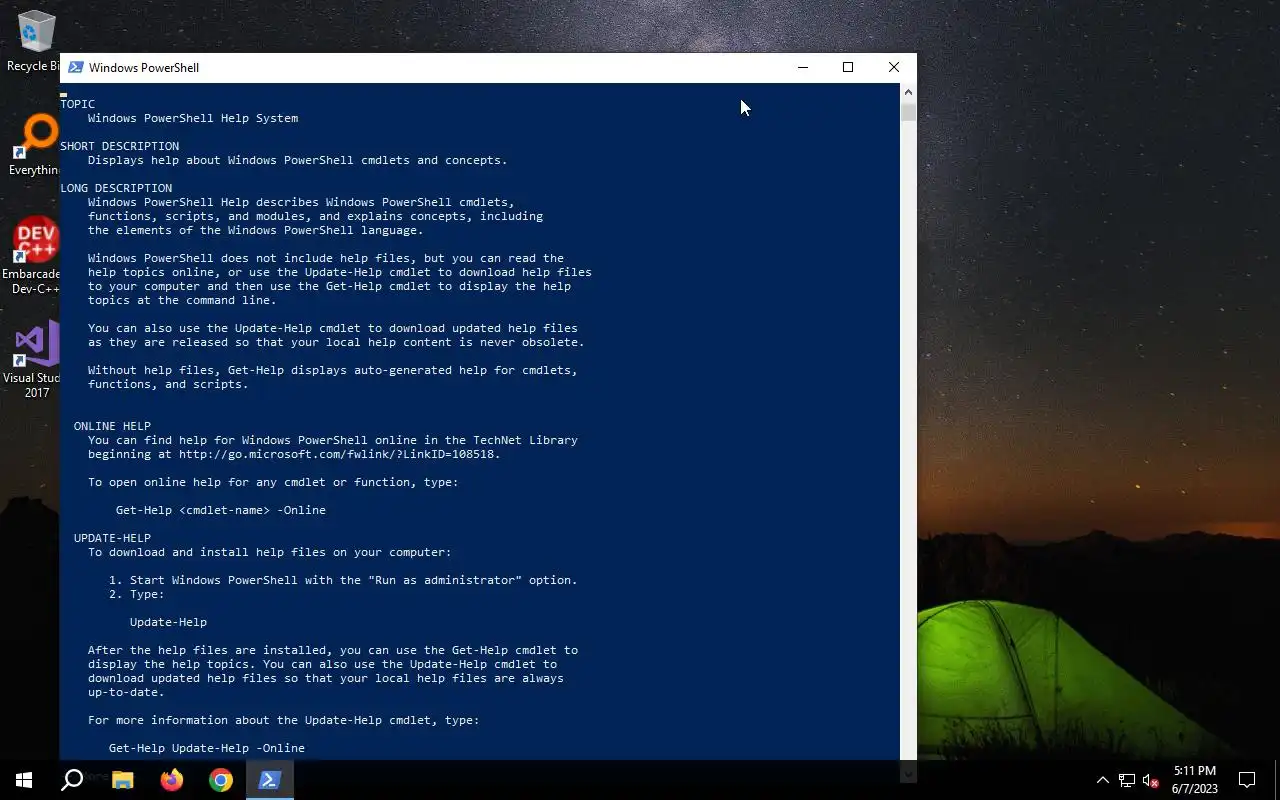
Task: Click 'Get-Help Update-Help -Online' line
Action: 207,748
